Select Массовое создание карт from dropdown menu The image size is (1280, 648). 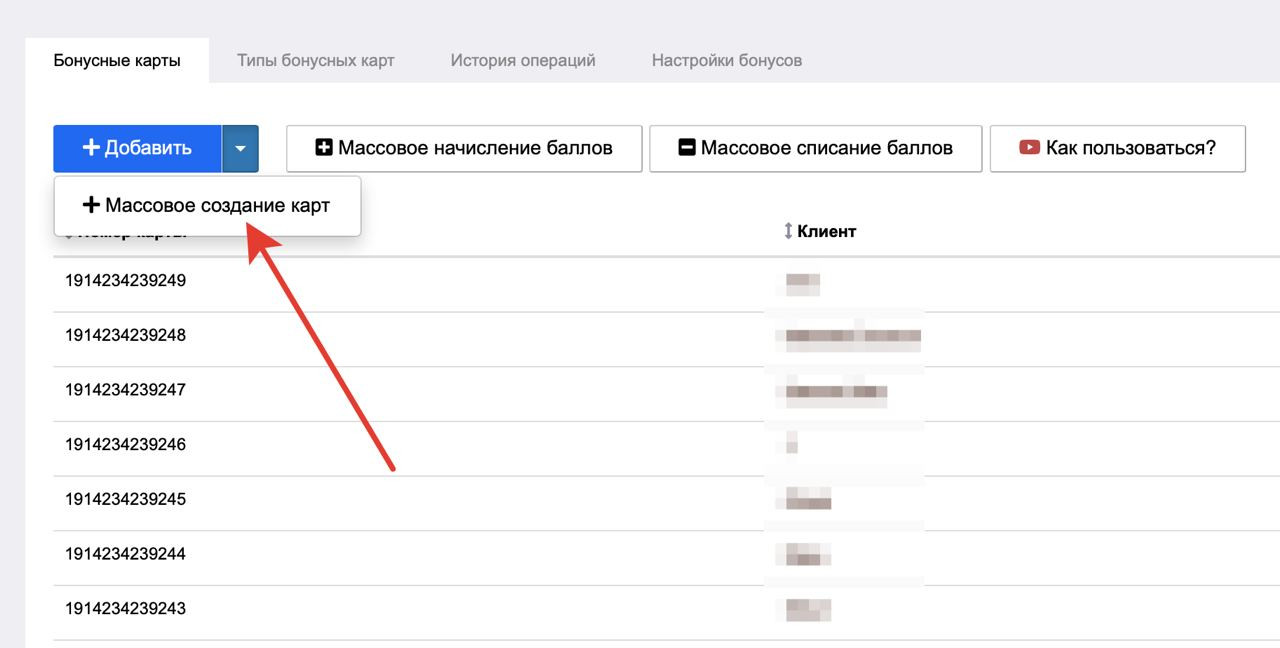click(x=217, y=205)
